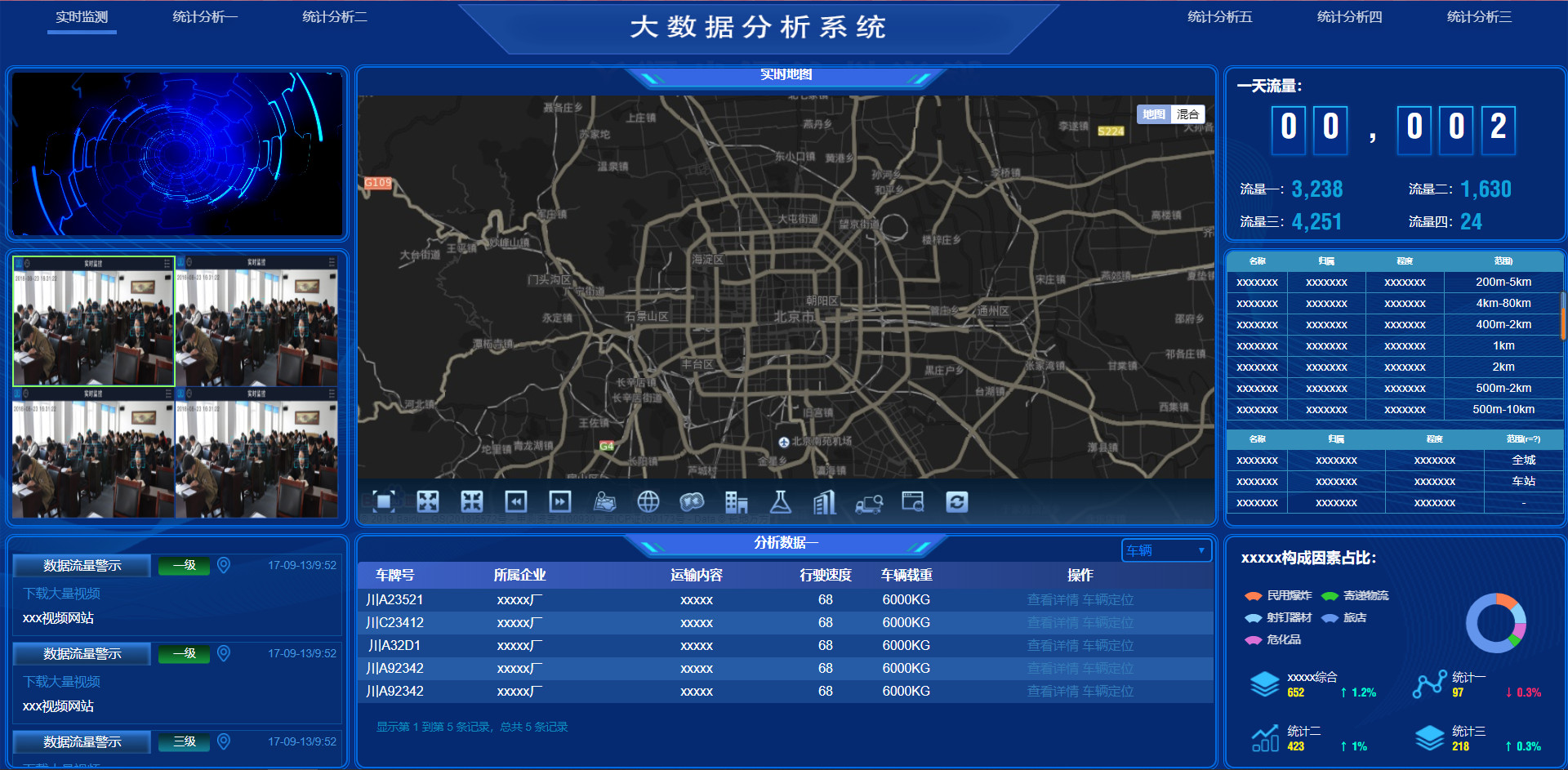Click the truck search icon in map toolbar

coord(869,503)
